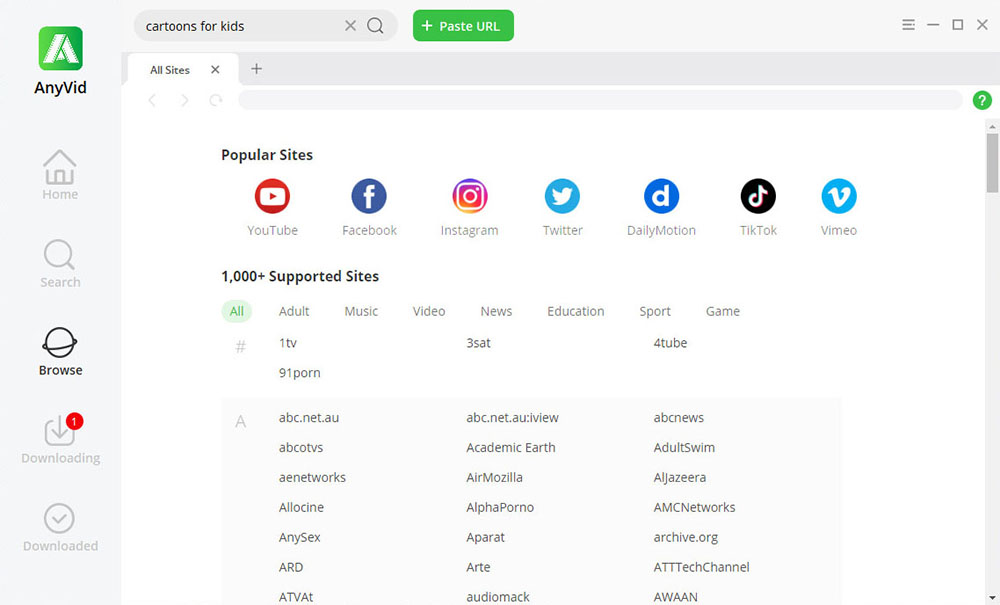Open the ARD site link
This screenshot has width=1000, height=605.
291,567
